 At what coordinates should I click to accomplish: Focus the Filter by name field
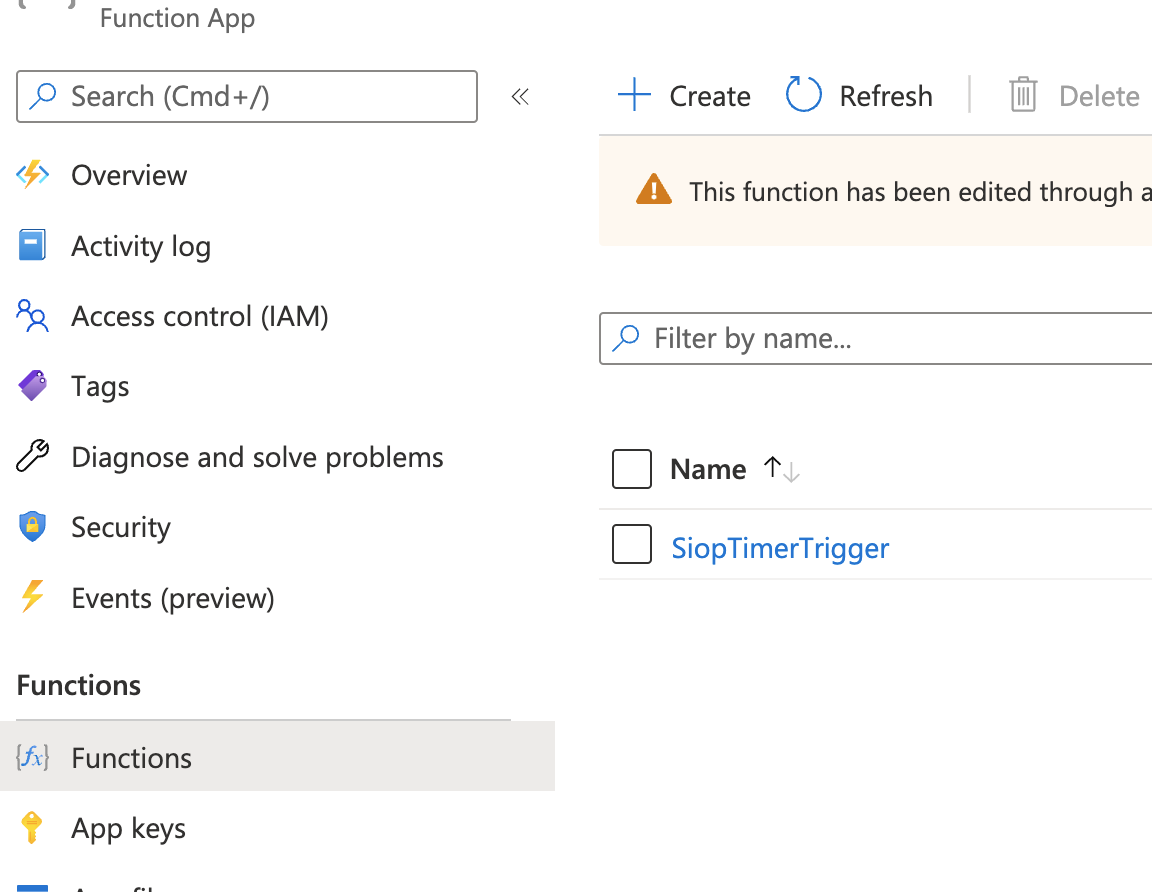tap(890, 339)
